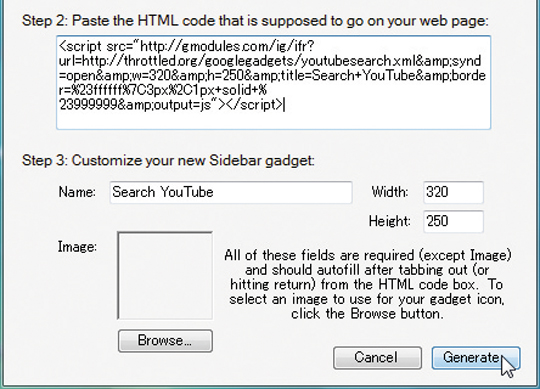Screen dimensions: 540x389
Task: Click the empty gadget image preview box
Action: [x=165, y=275]
